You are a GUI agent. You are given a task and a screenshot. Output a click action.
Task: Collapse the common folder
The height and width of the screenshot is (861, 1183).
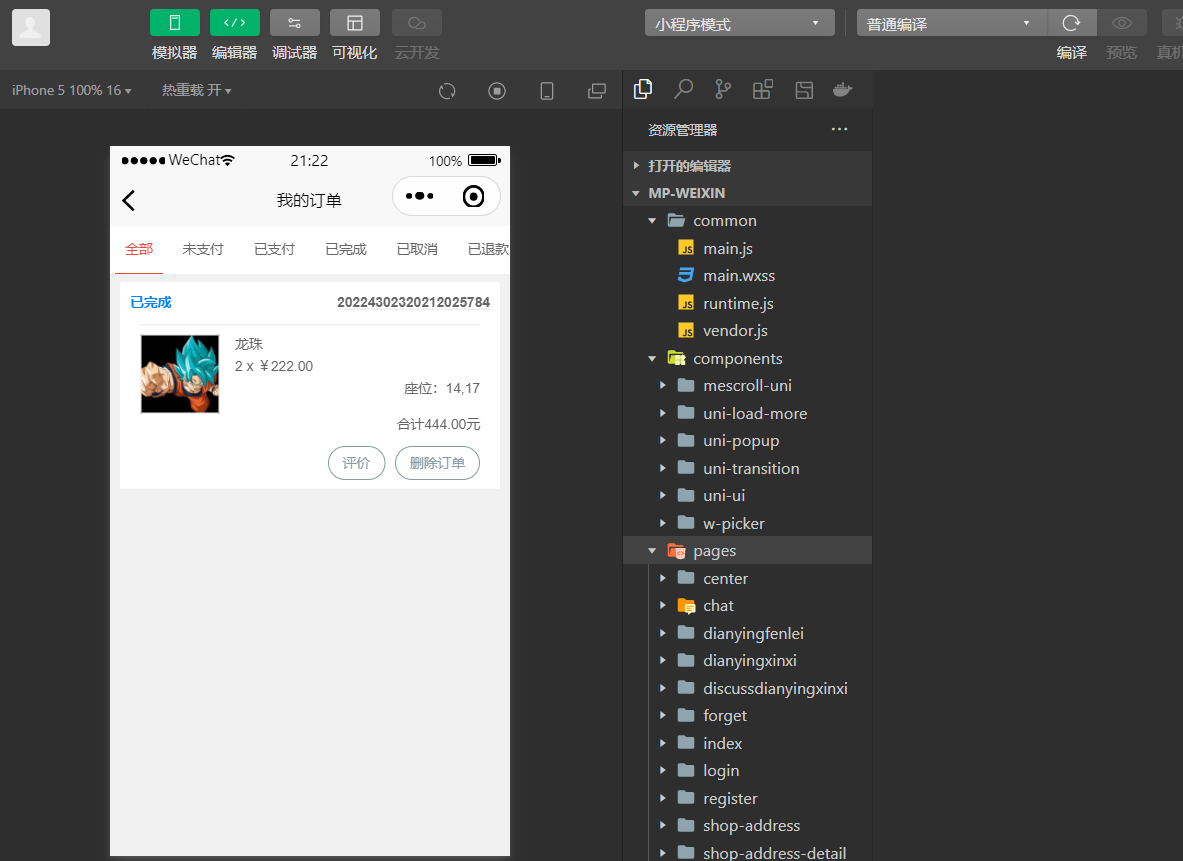coord(748,220)
